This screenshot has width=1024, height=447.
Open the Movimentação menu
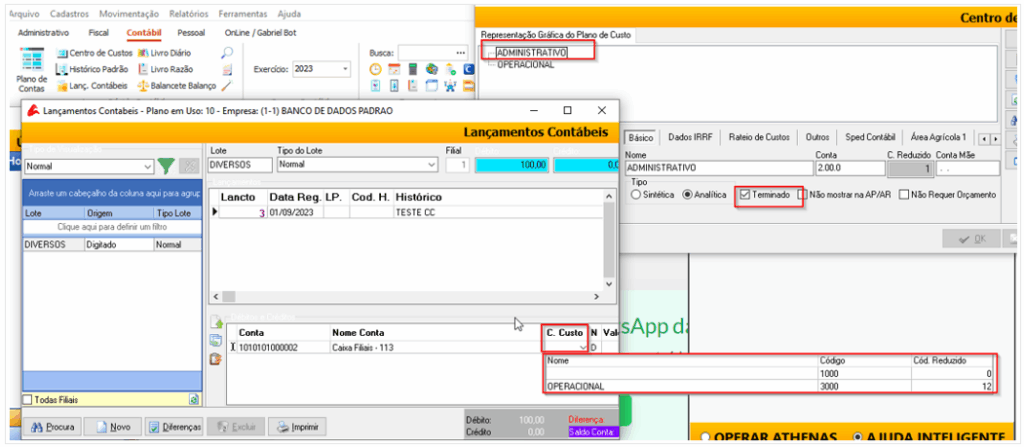[x=125, y=14]
